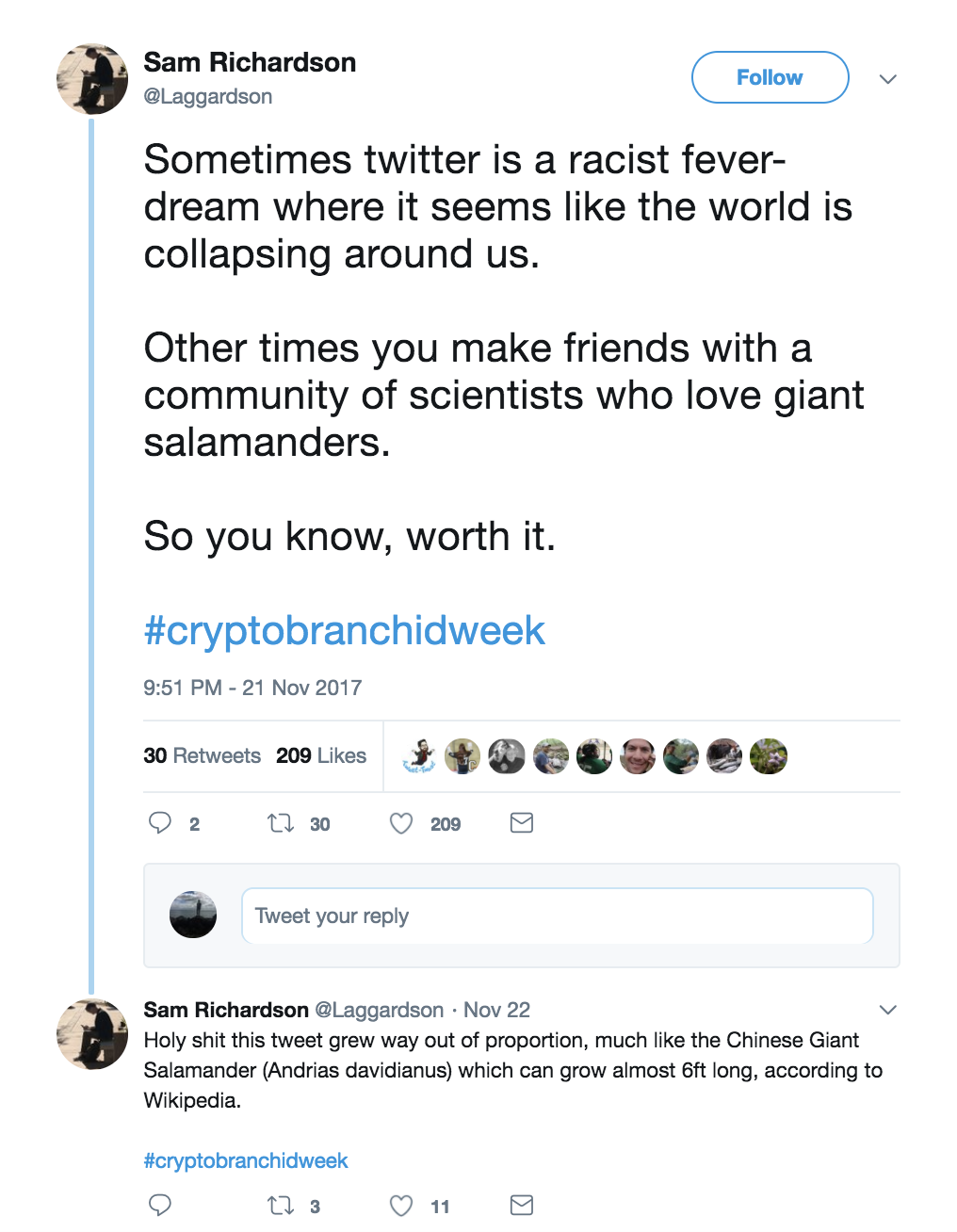Expand options chevron on Nov 22 tweet
The image size is (957, 1232).
[x=887, y=1010]
